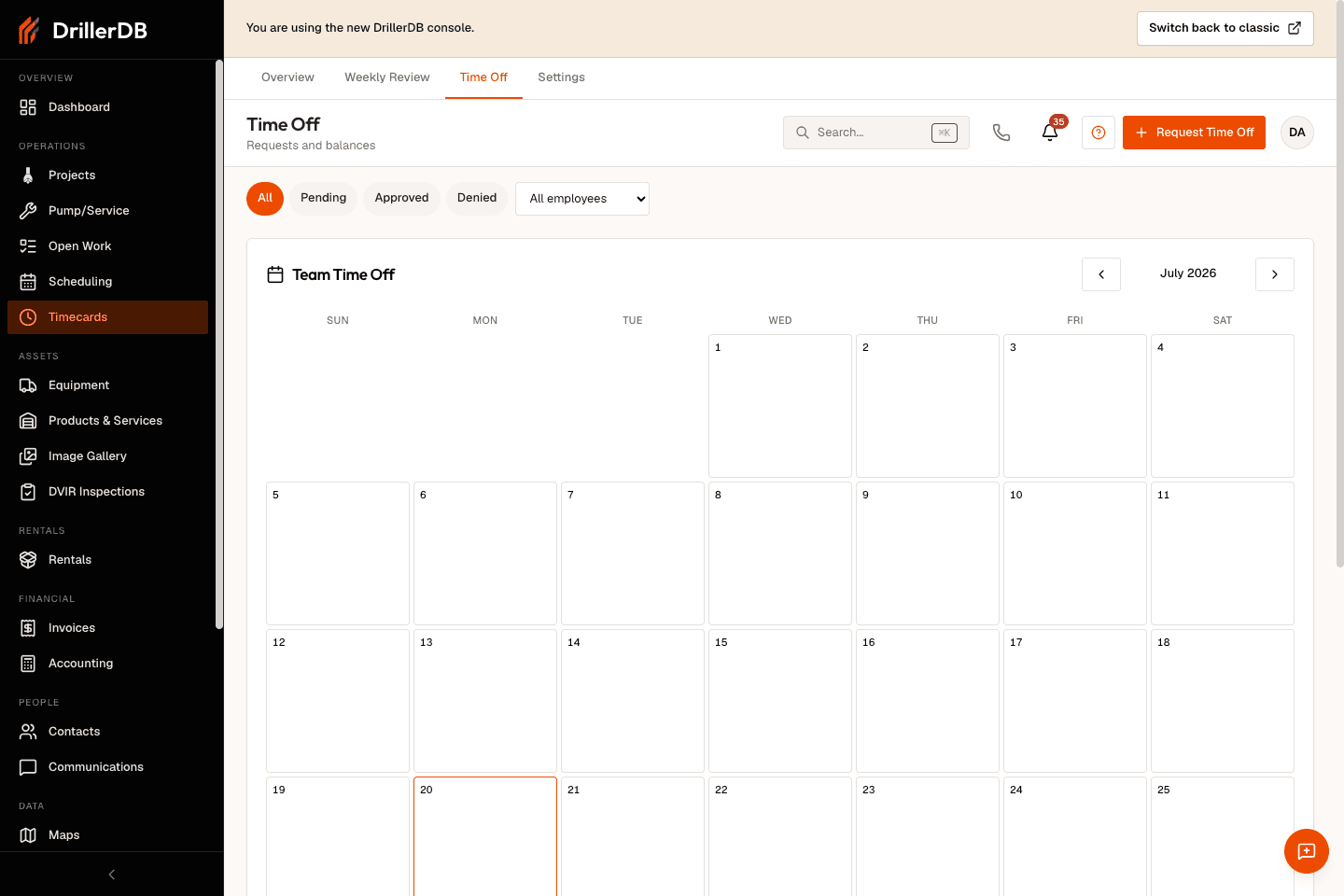Click the help question mark icon

pos(1099,133)
